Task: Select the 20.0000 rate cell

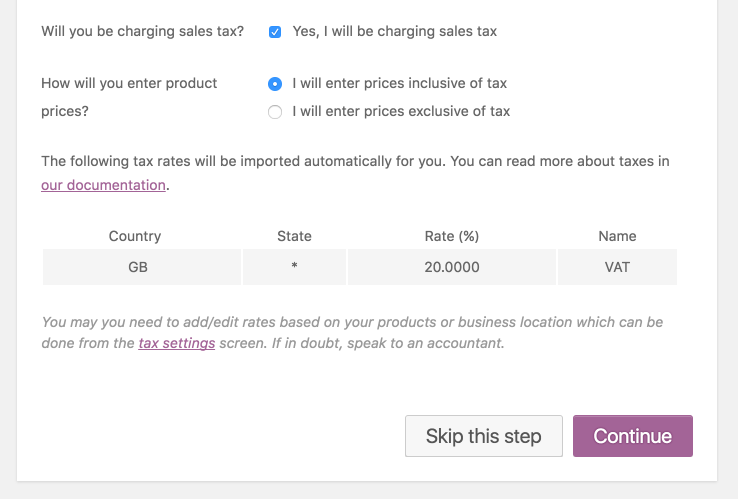Action: click(452, 267)
